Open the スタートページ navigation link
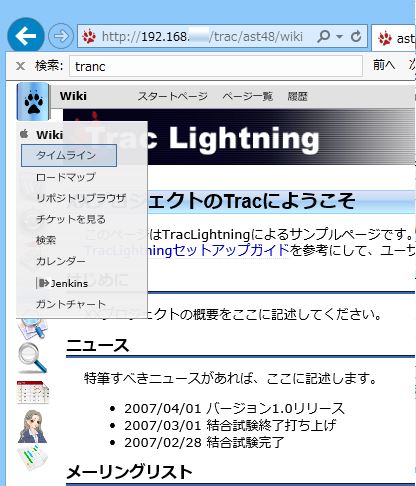This screenshot has height=486, width=416. [x=173, y=97]
